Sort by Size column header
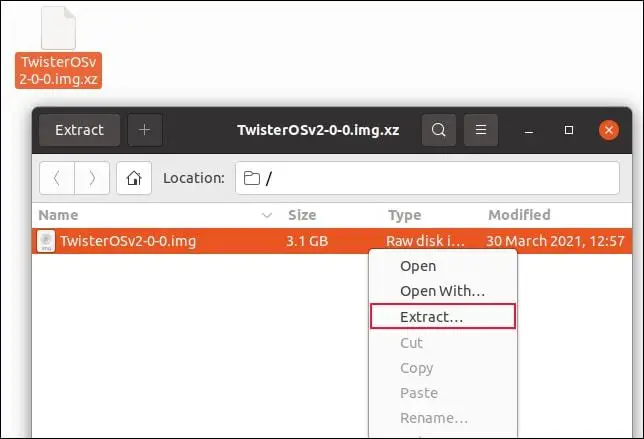644x439 pixels. (x=302, y=215)
